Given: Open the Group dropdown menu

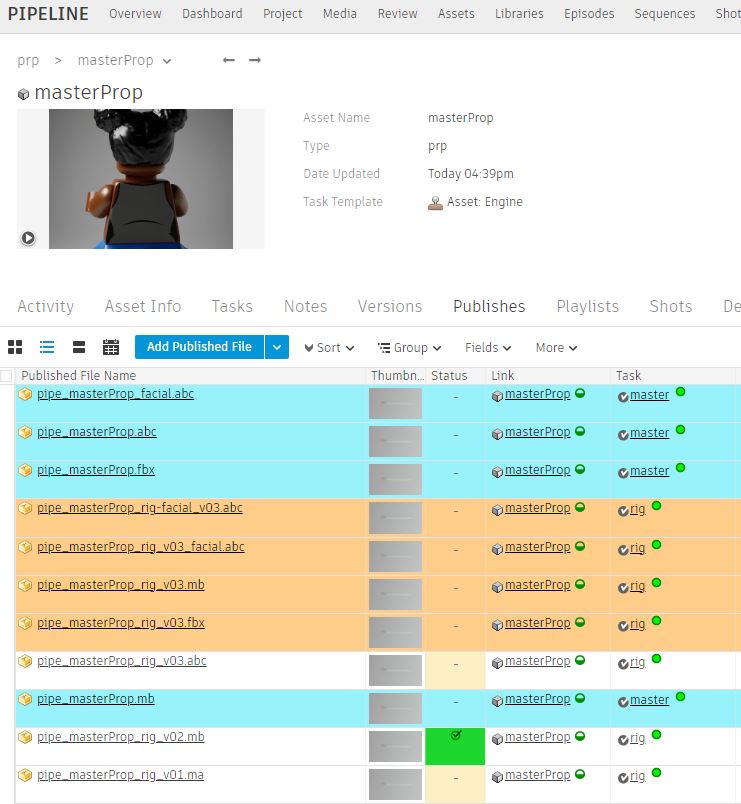Looking at the screenshot, I should 410,348.
